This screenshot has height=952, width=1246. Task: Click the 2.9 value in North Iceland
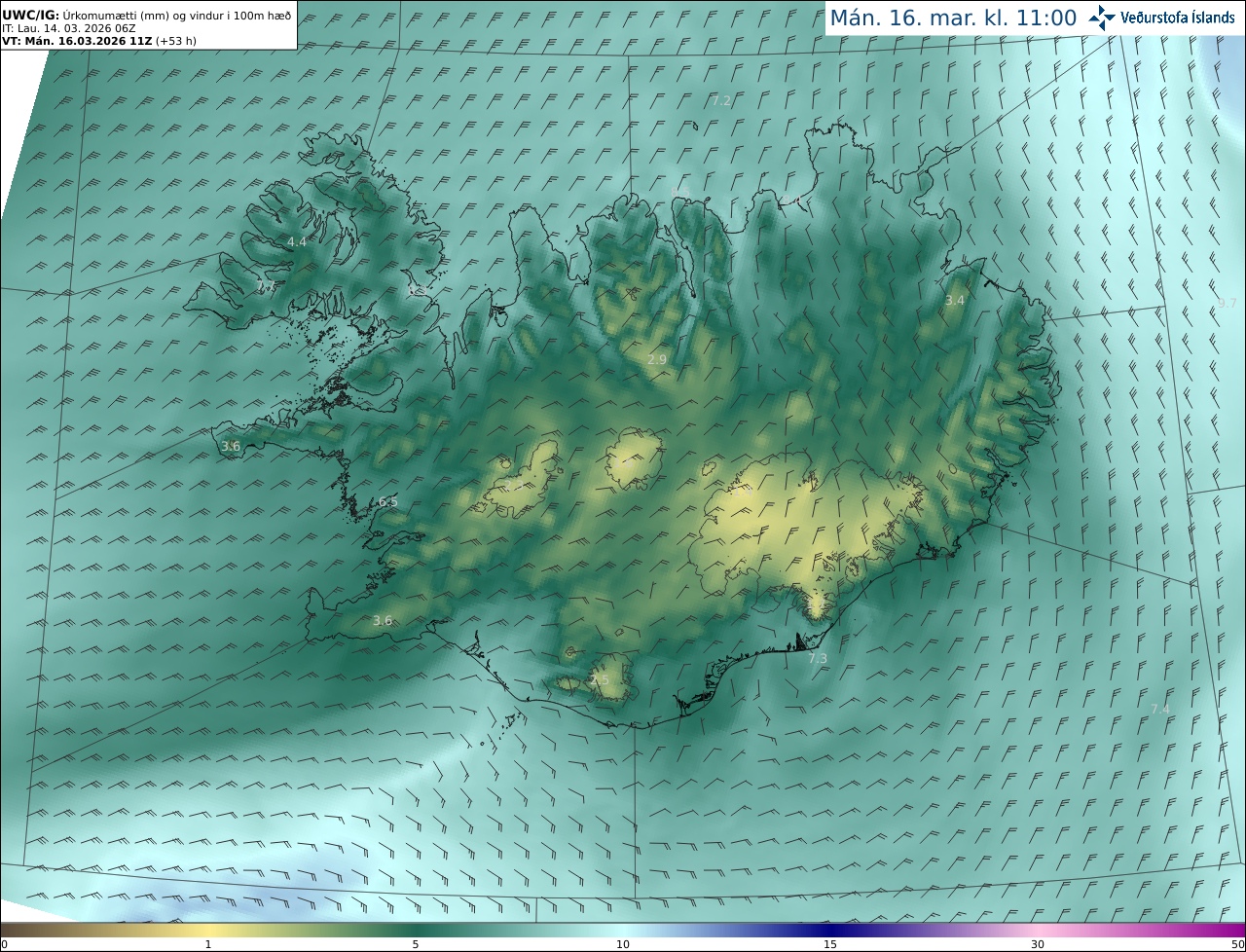pyautogui.click(x=657, y=359)
